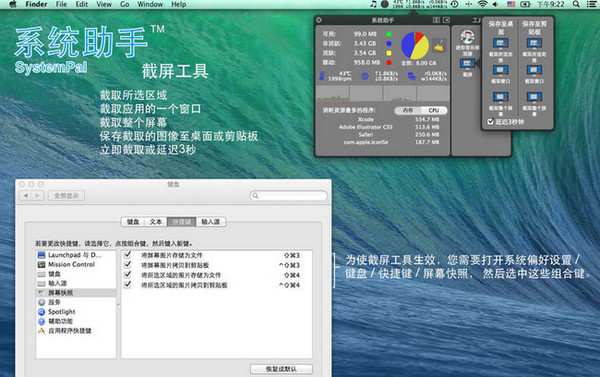
Task: Select Mission Control in shortcuts list
Action: pos(76,264)
